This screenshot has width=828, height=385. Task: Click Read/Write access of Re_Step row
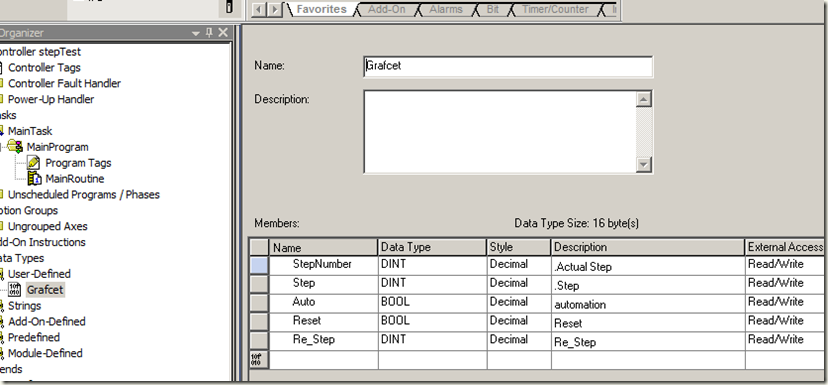pos(785,340)
